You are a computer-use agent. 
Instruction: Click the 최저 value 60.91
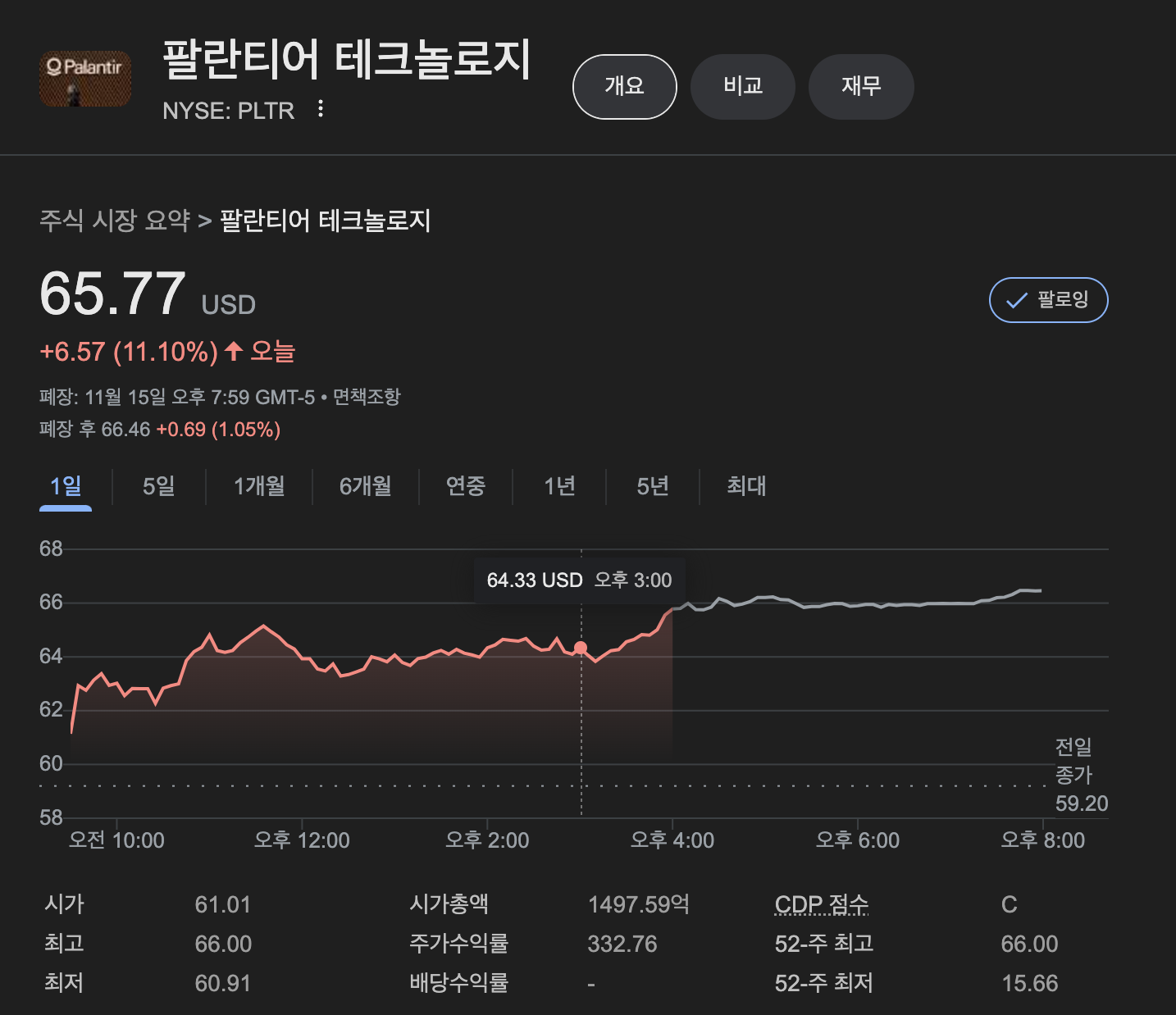pyautogui.click(x=222, y=983)
